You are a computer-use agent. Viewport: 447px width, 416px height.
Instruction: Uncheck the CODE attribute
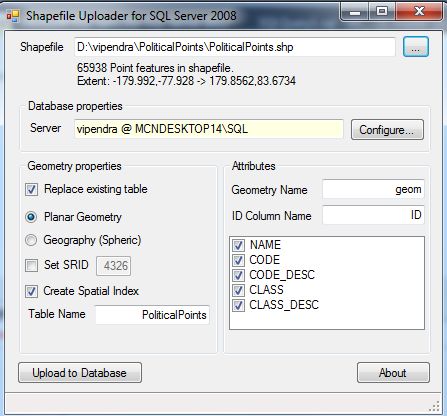click(238, 260)
